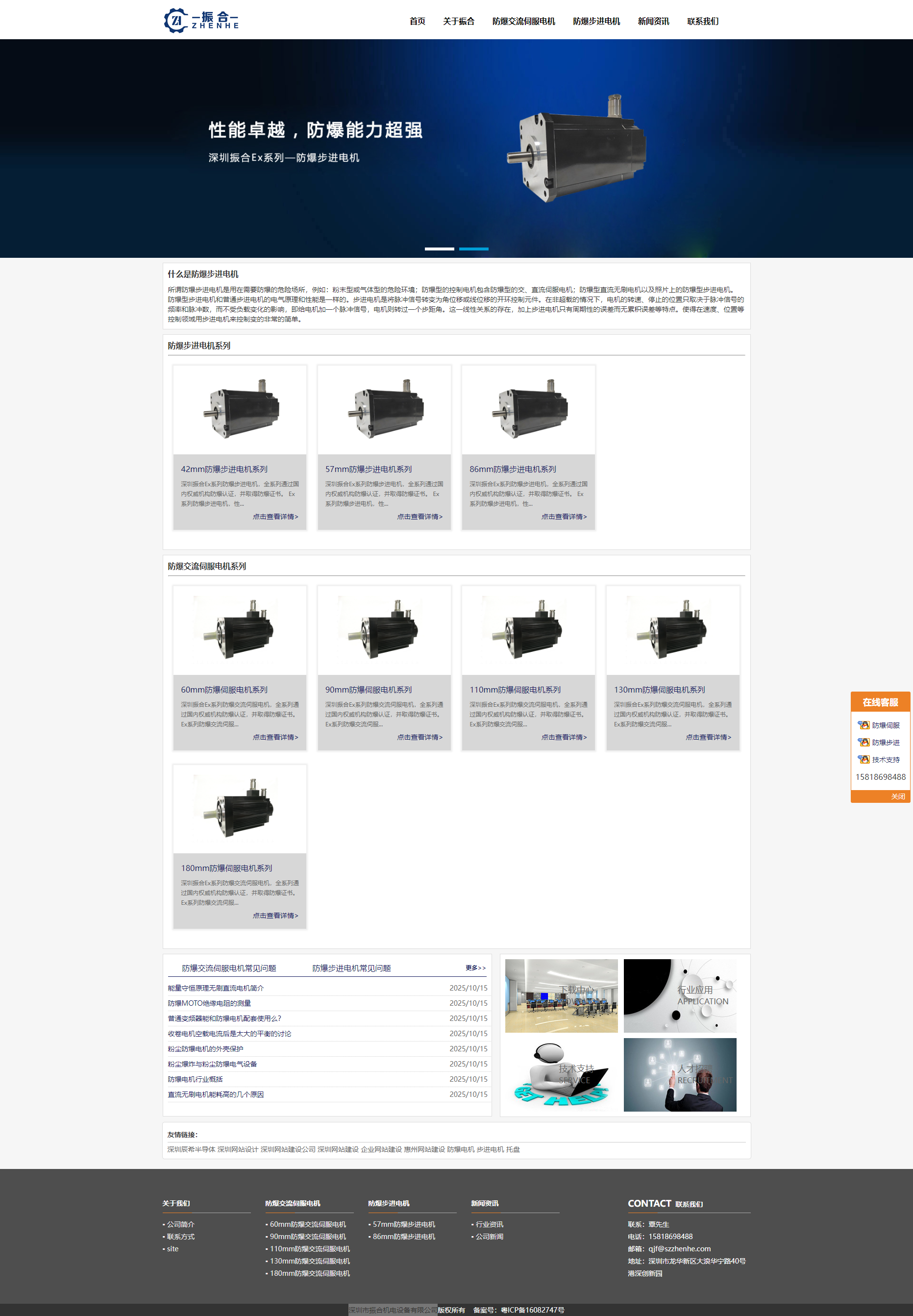The height and width of the screenshot is (1316, 913).
Task: Click the 130mm防爆伺服电机系列 product image
Action: click(x=672, y=630)
